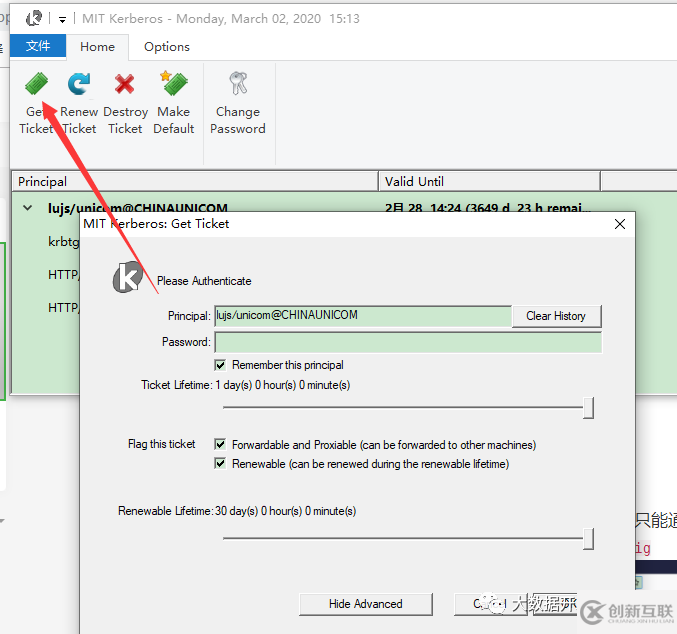This screenshot has width=677, height=634.
Task: Click the Renew Ticket icon
Action: (79, 83)
